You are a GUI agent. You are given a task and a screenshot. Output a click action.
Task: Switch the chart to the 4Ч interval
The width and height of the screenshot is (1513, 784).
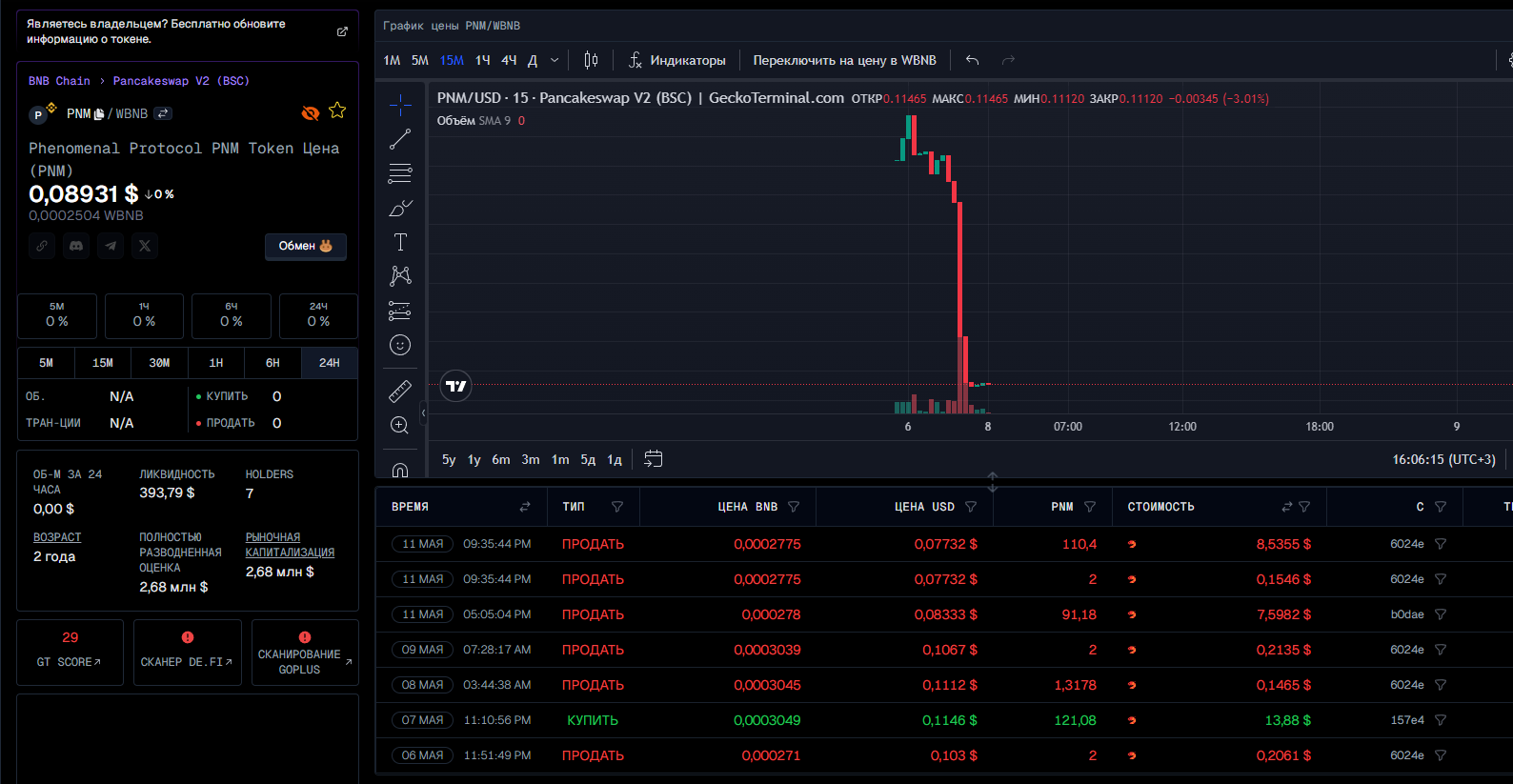click(x=509, y=60)
